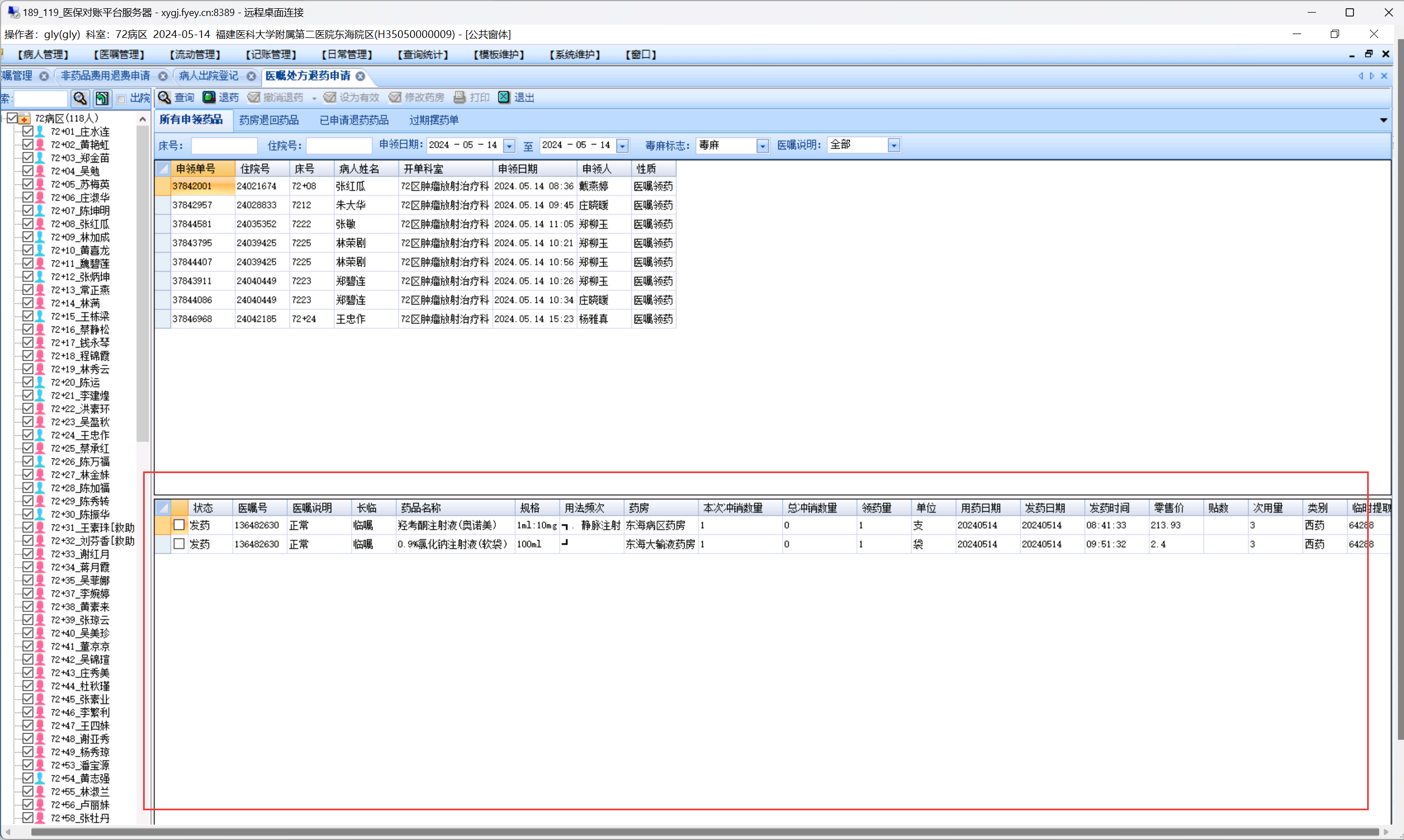Viewport: 1404px width, 840px height.
Task: Uncheck patient 72+01_庄水连 checkbox
Action: pos(27,131)
